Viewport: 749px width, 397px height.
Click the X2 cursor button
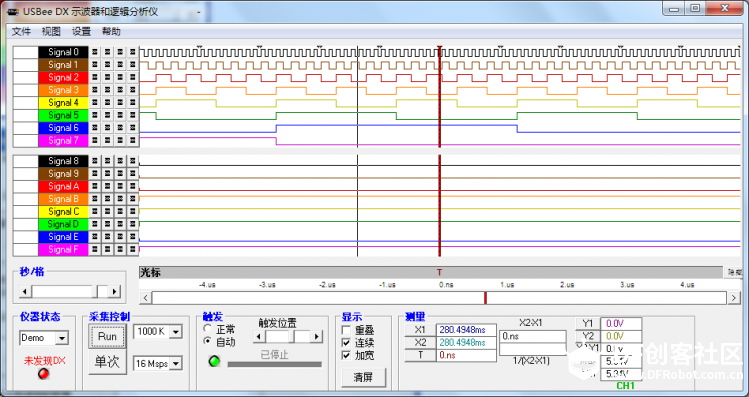coord(420,343)
